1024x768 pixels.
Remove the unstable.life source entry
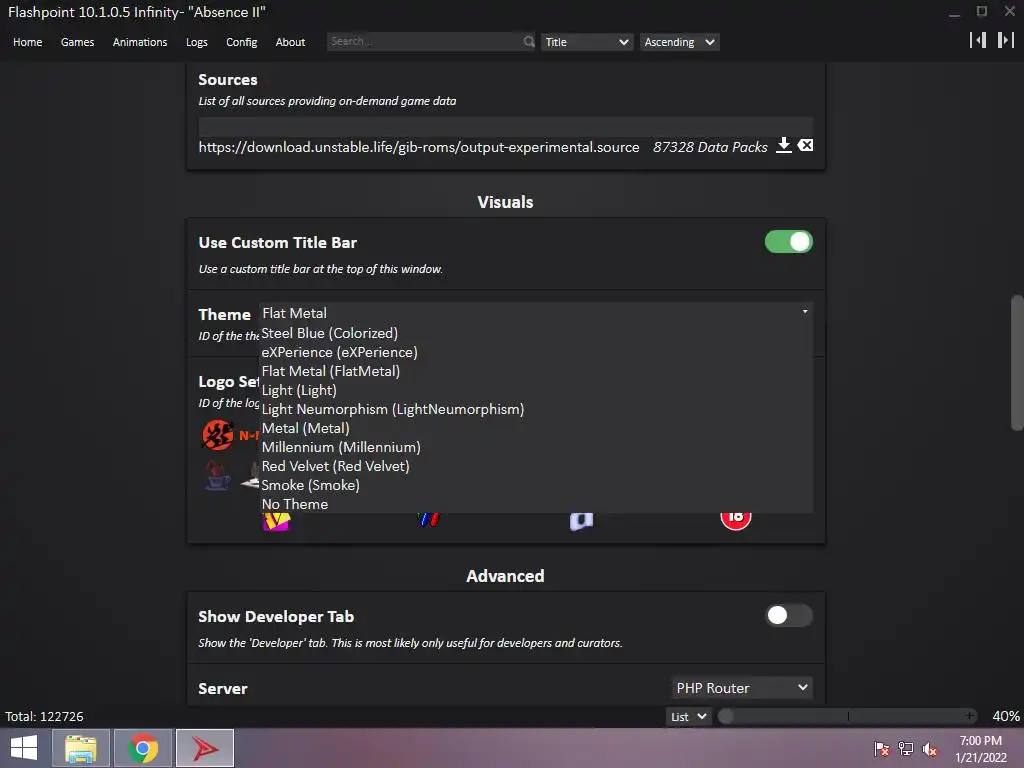pyautogui.click(x=805, y=146)
